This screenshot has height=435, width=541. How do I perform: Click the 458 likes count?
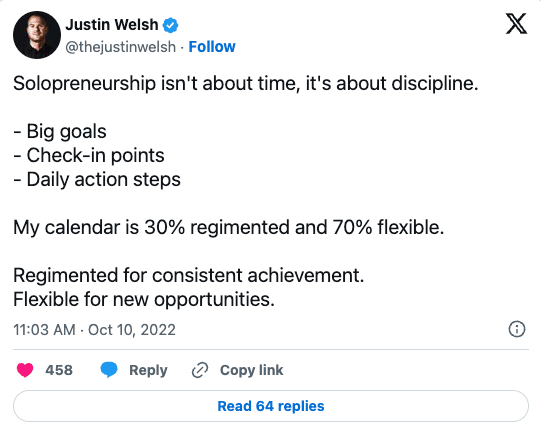(x=59, y=370)
